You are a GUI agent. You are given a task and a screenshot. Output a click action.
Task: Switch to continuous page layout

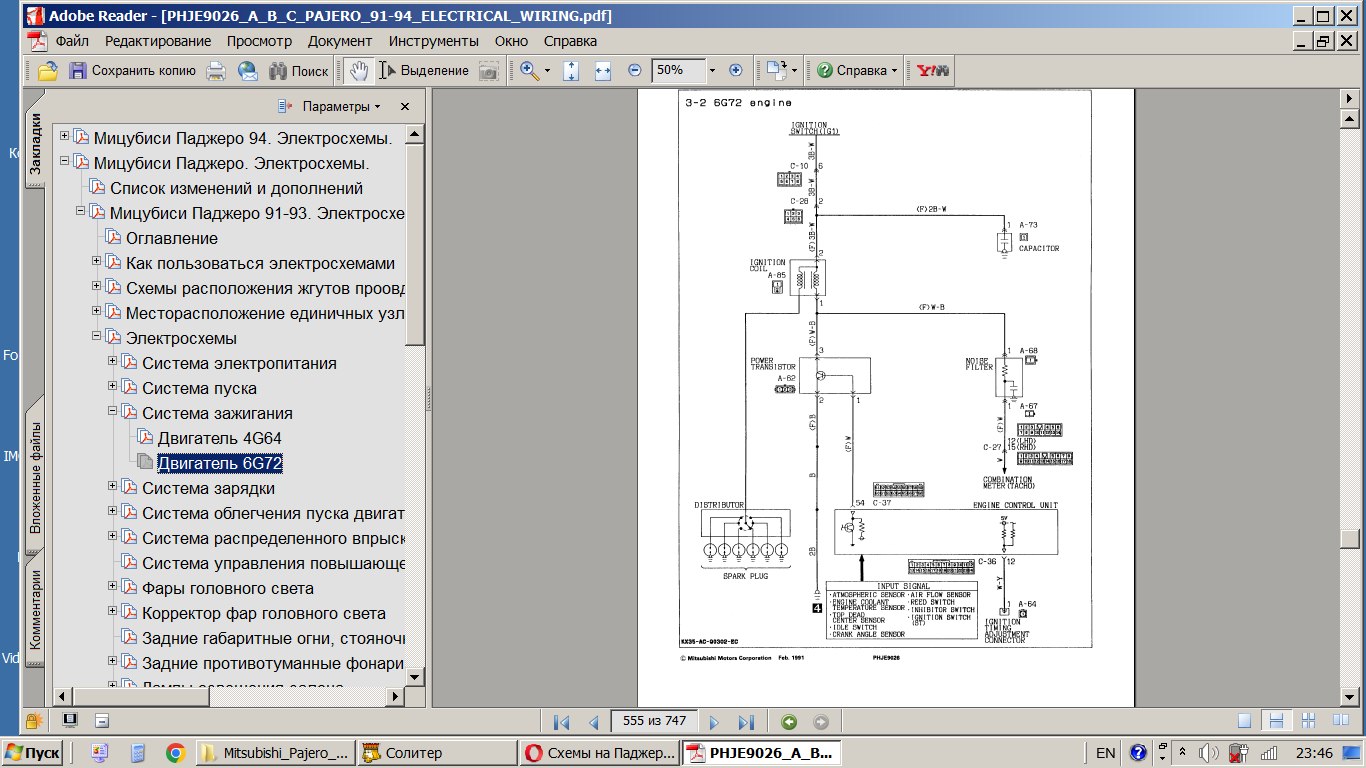1275,721
